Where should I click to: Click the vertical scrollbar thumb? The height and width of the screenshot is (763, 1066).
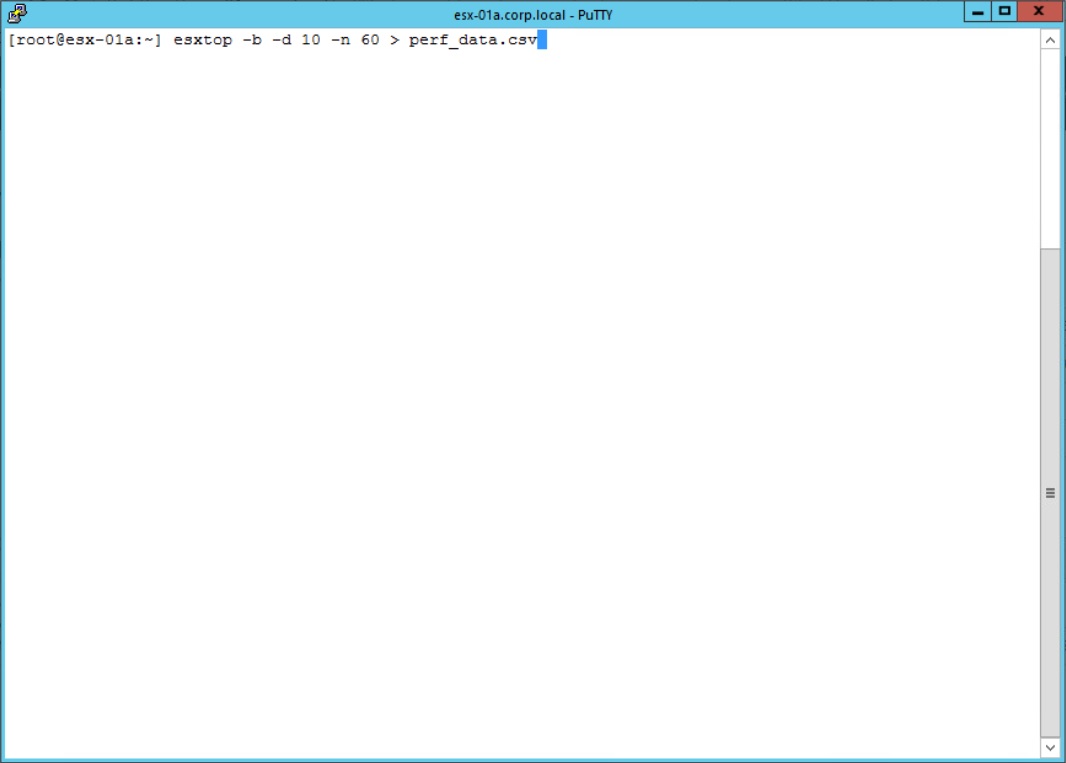pos(1050,493)
